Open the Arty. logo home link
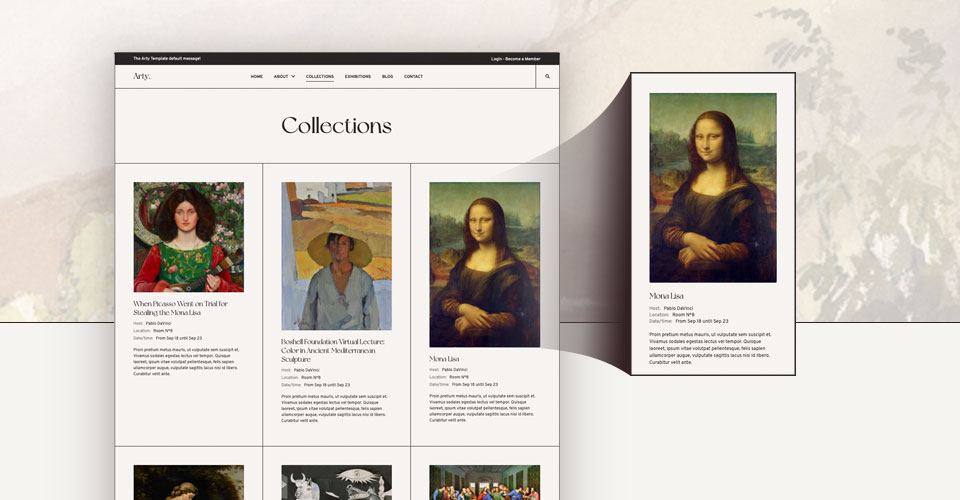The width and height of the screenshot is (960, 500). point(141,76)
